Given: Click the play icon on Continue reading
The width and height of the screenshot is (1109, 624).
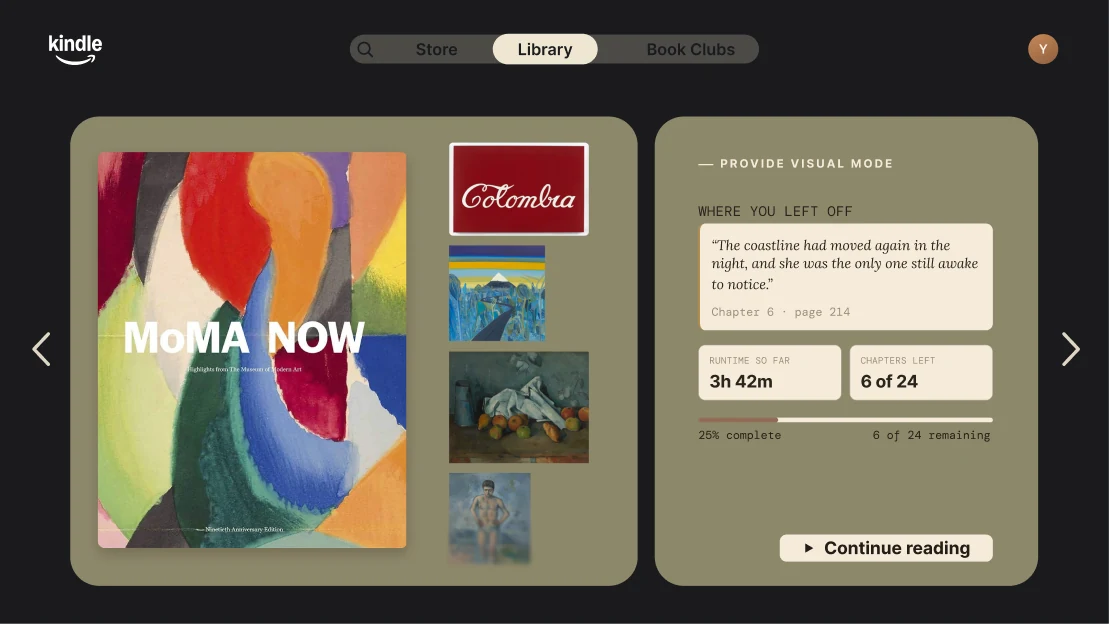Looking at the screenshot, I should pos(808,548).
